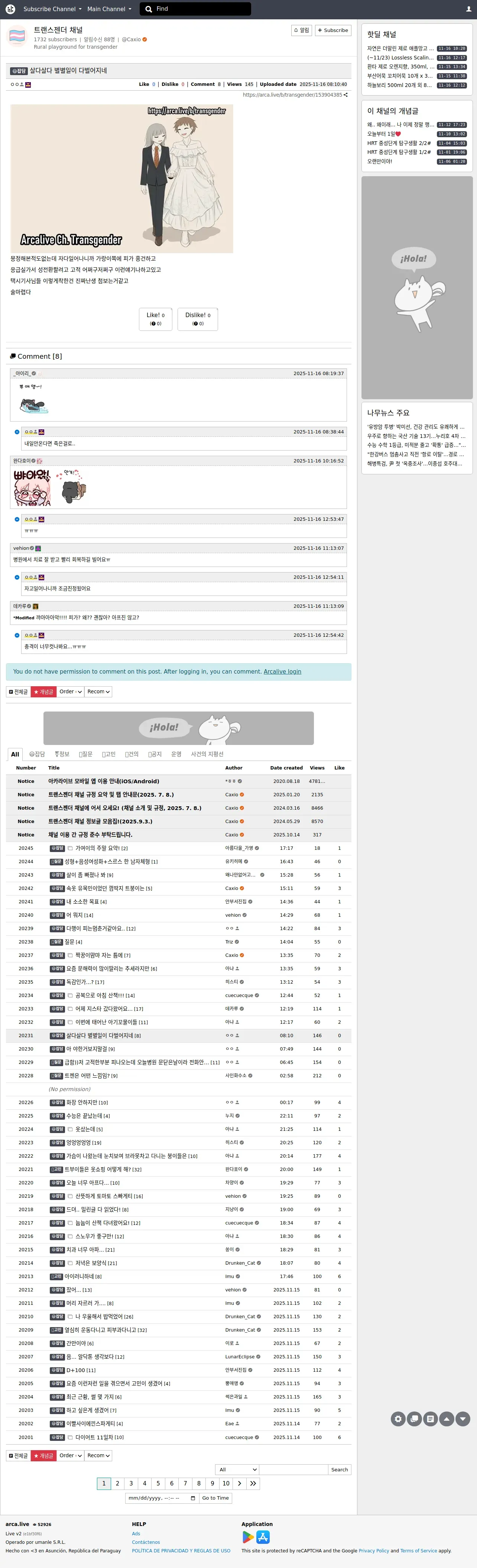Open the transgender channel flag avatar
477x1568 pixels.
click(17, 36)
